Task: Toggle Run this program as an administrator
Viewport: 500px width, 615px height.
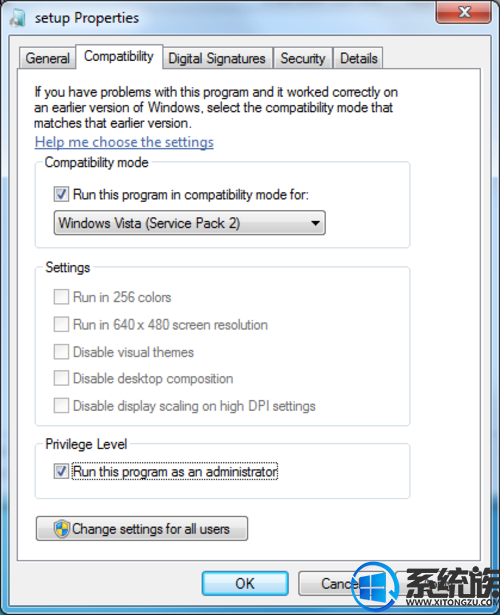Action: point(61,471)
